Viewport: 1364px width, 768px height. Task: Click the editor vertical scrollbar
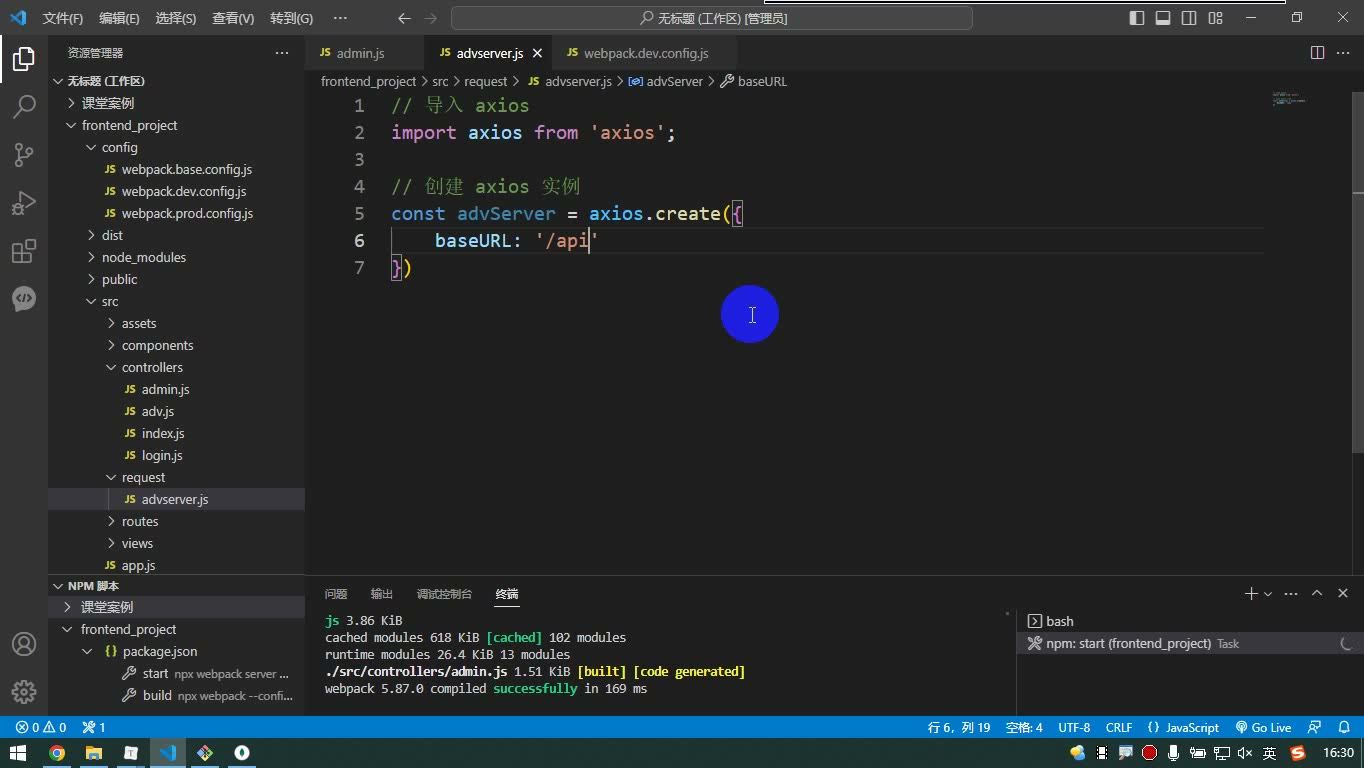click(1357, 300)
